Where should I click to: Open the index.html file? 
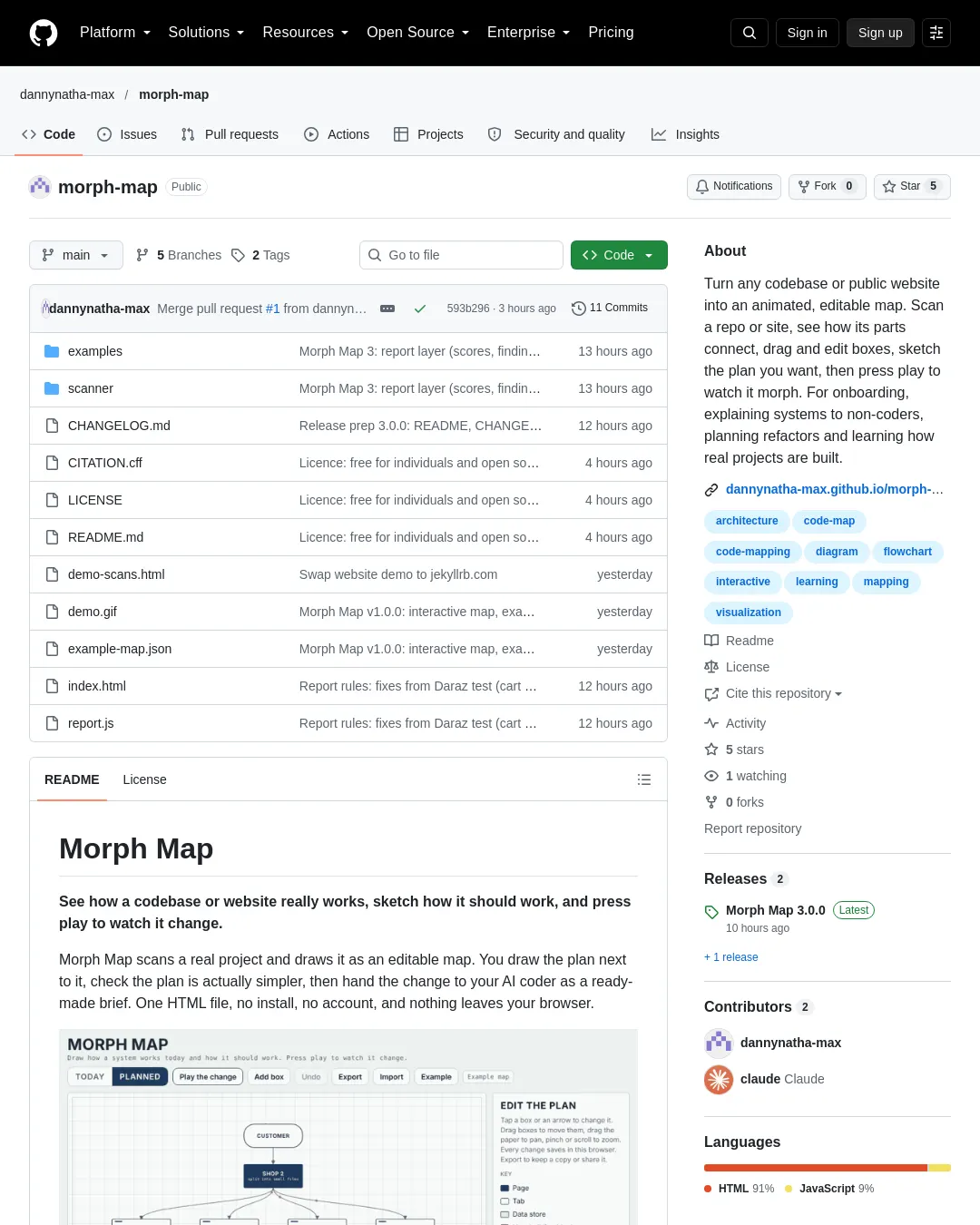click(97, 686)
